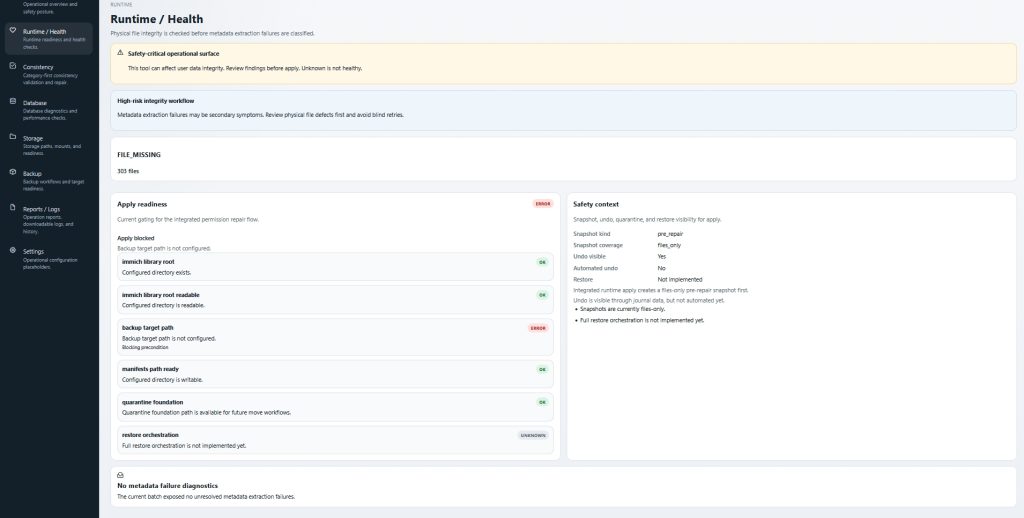
Task: Click the Consistency checkmark icon in sidebar
Action: click(12, 67)
